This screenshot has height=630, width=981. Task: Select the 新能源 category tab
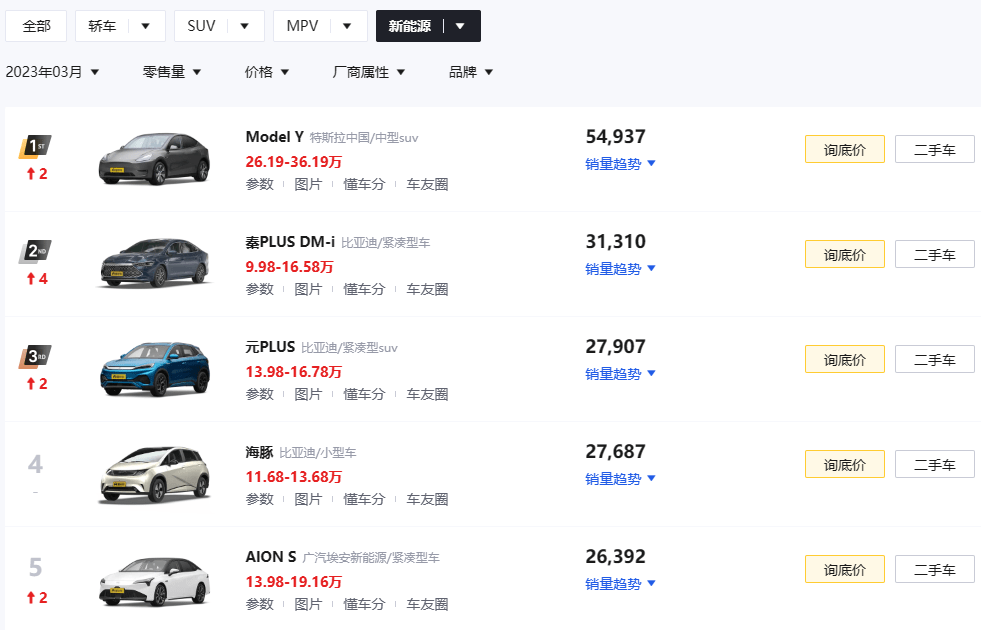click(410, 26)
